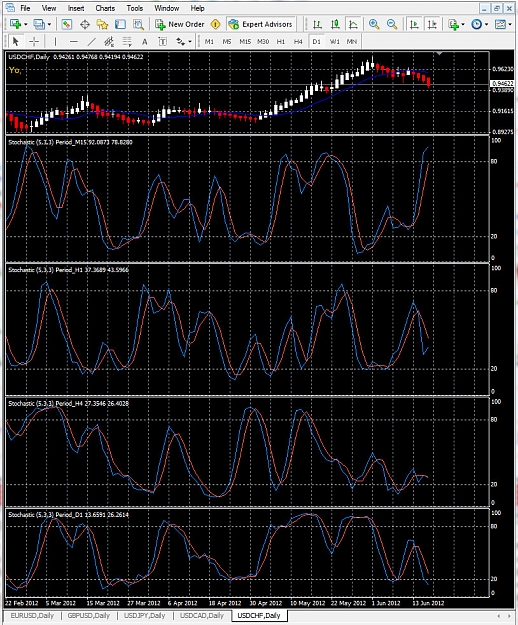Screen dimensions: 518x625
Task: Open the Strategy Tester icon
Action: click(x=138, y=24)
